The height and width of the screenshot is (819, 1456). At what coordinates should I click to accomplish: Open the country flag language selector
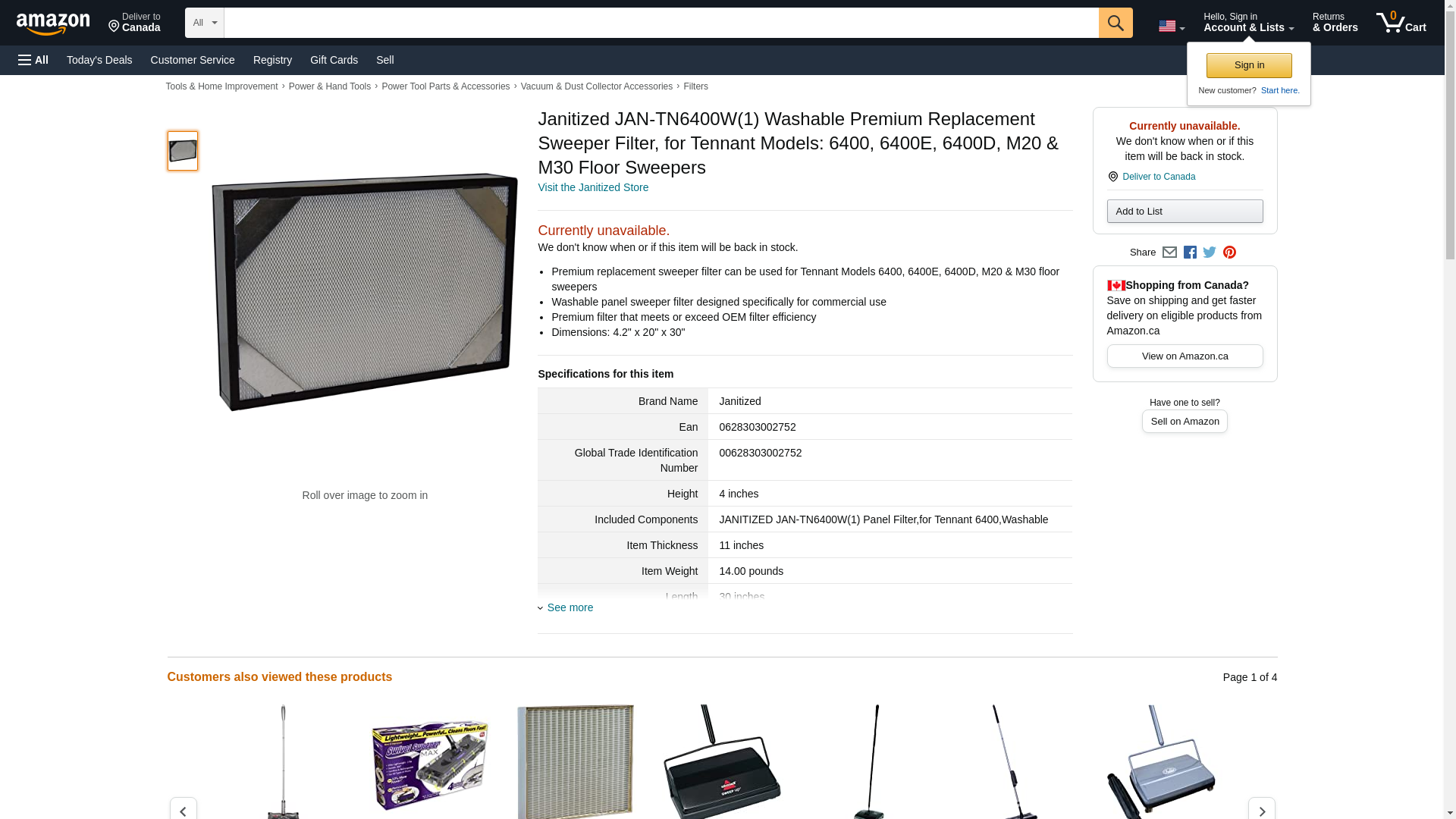pyautogui.click(x=1171, y=27)
